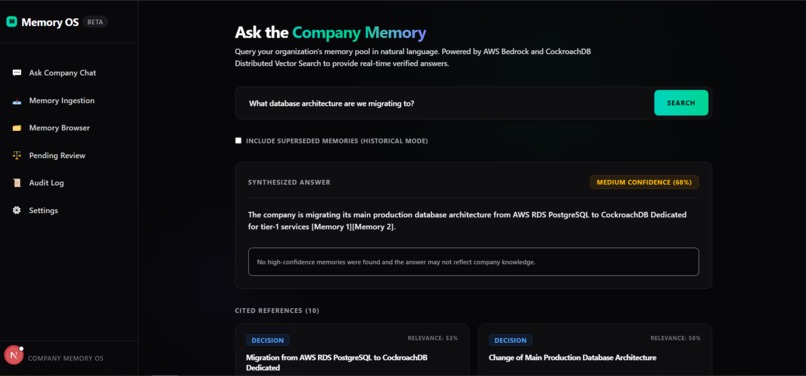Click the Pending Review scales icon
Screen dimensions: 806x376
point(17,155)
